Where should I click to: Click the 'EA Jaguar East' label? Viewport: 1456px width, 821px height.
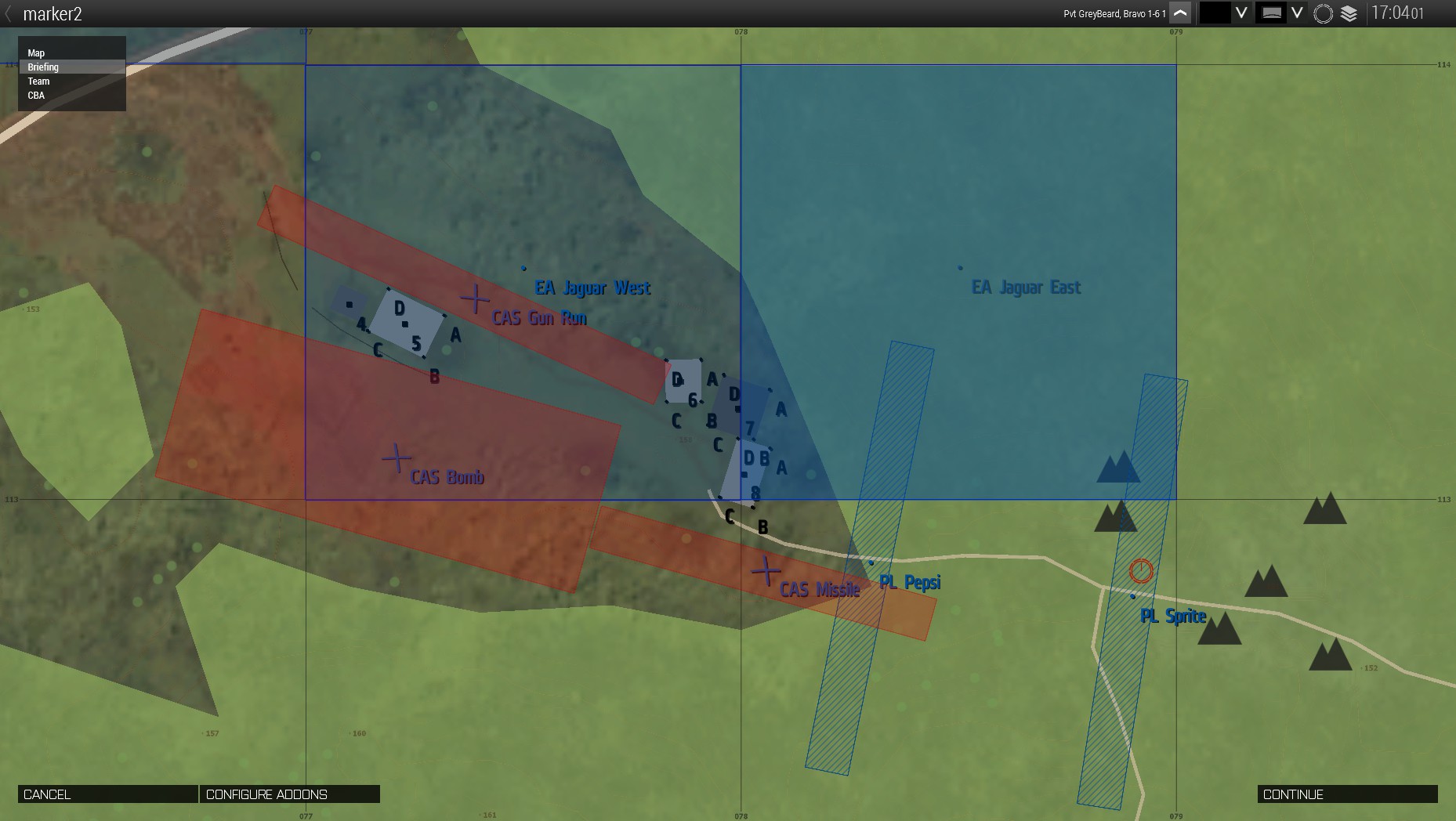pos(1026,288)
